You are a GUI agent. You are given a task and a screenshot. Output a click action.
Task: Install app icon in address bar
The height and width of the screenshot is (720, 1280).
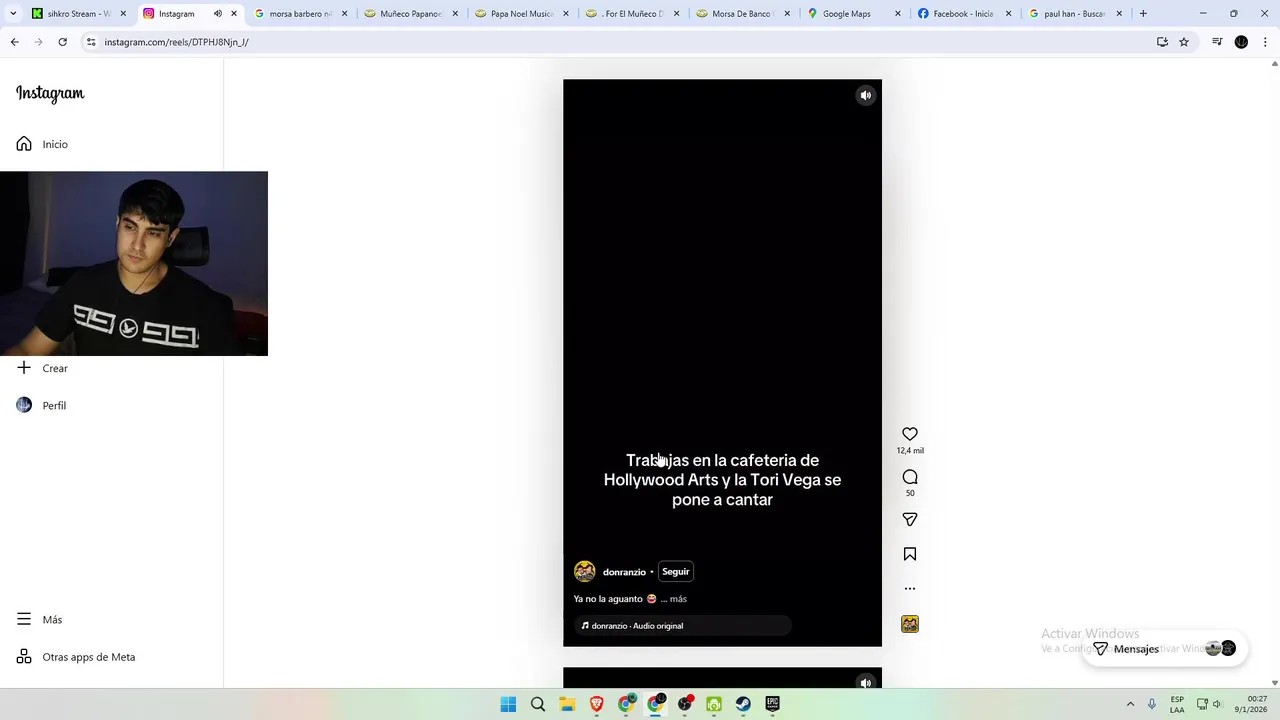pos(1162,42)
